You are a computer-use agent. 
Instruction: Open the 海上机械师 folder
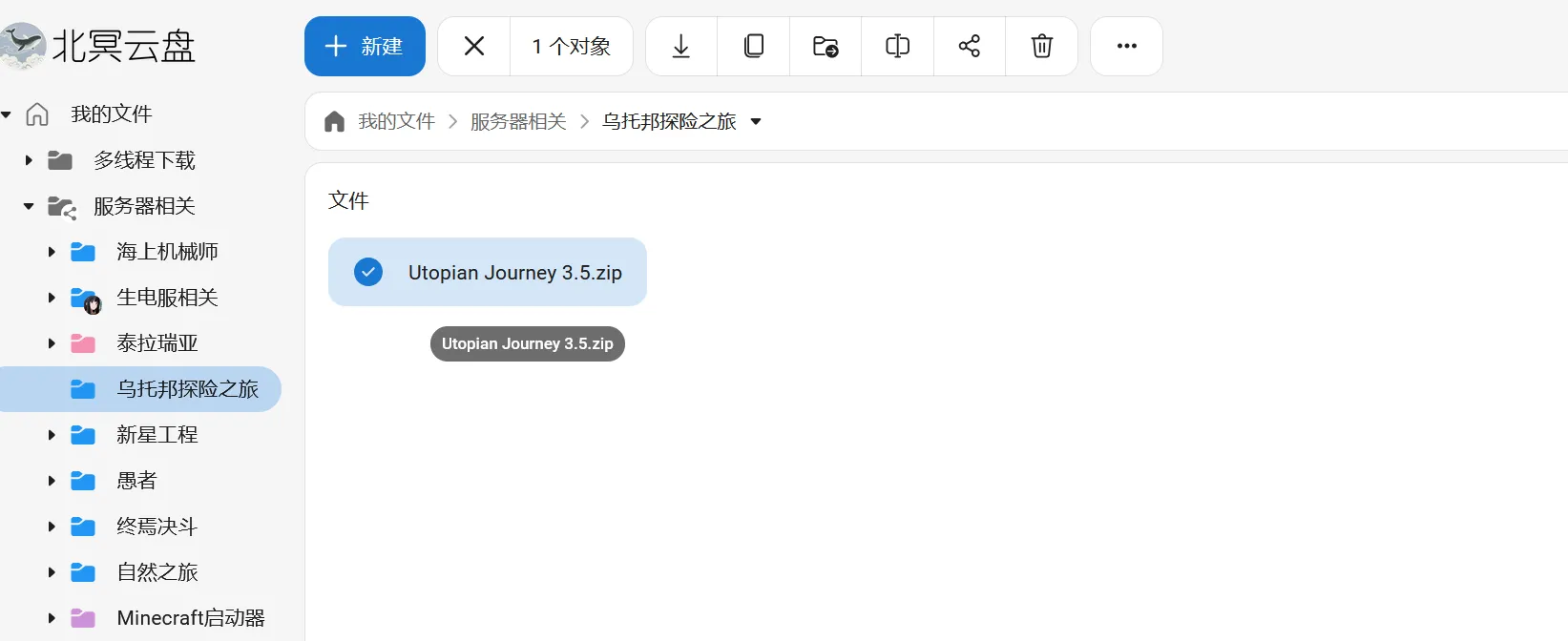[x=167, y=252]
